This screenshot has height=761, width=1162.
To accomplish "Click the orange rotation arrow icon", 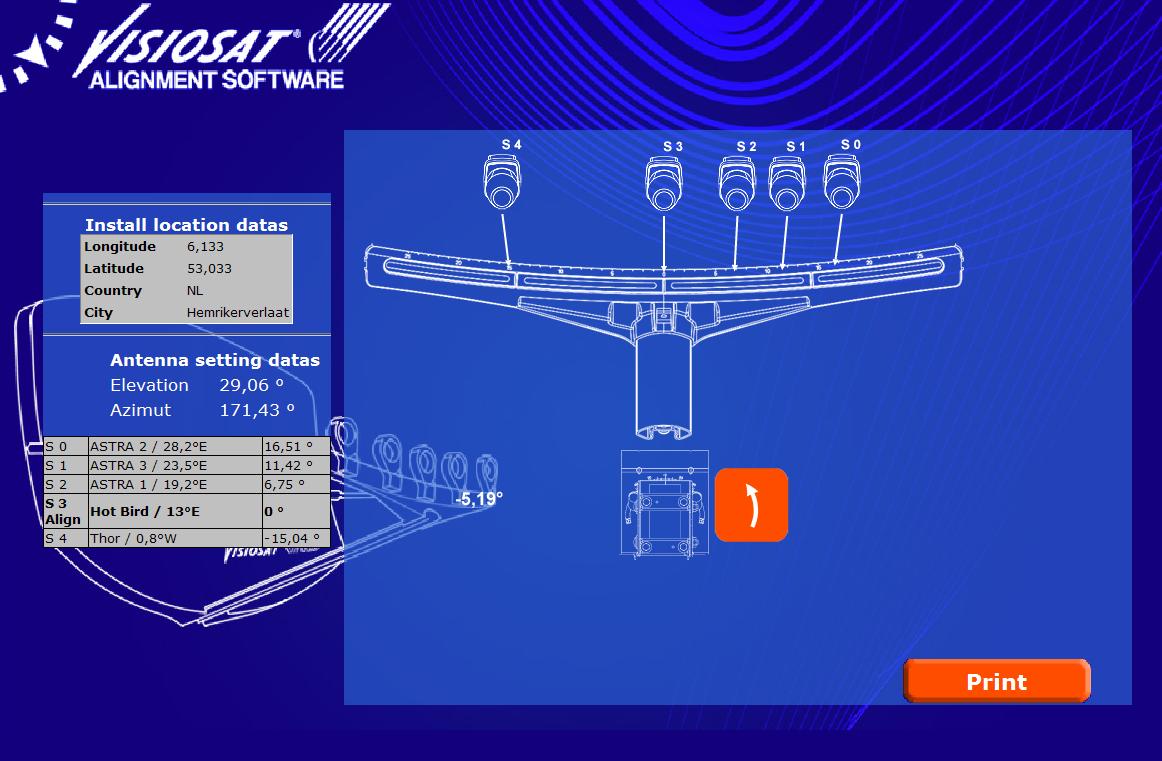I will pos(751,505).
